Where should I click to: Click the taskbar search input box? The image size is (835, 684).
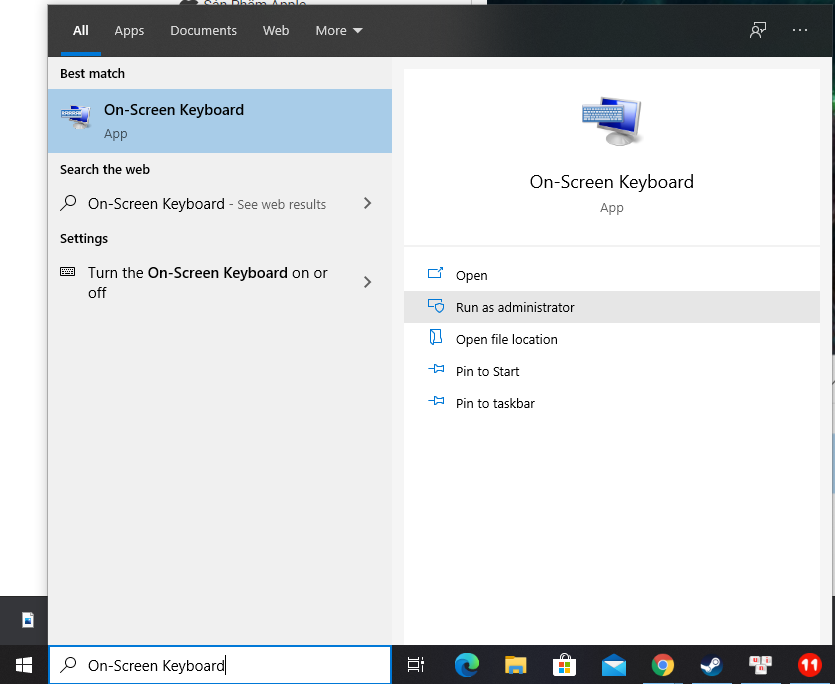pyautogui.click(x=220, y=665)
